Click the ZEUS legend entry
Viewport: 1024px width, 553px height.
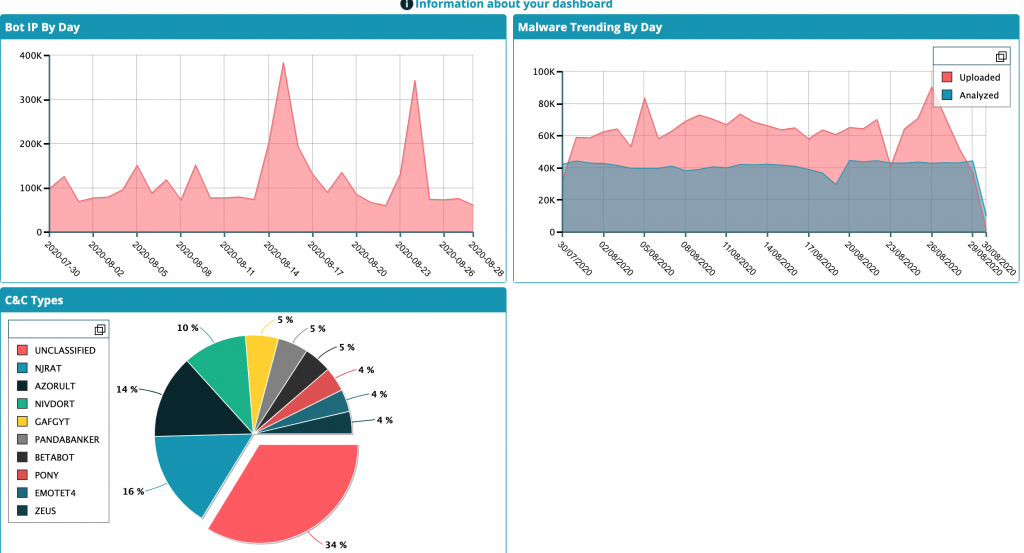(x=47, y=511)
